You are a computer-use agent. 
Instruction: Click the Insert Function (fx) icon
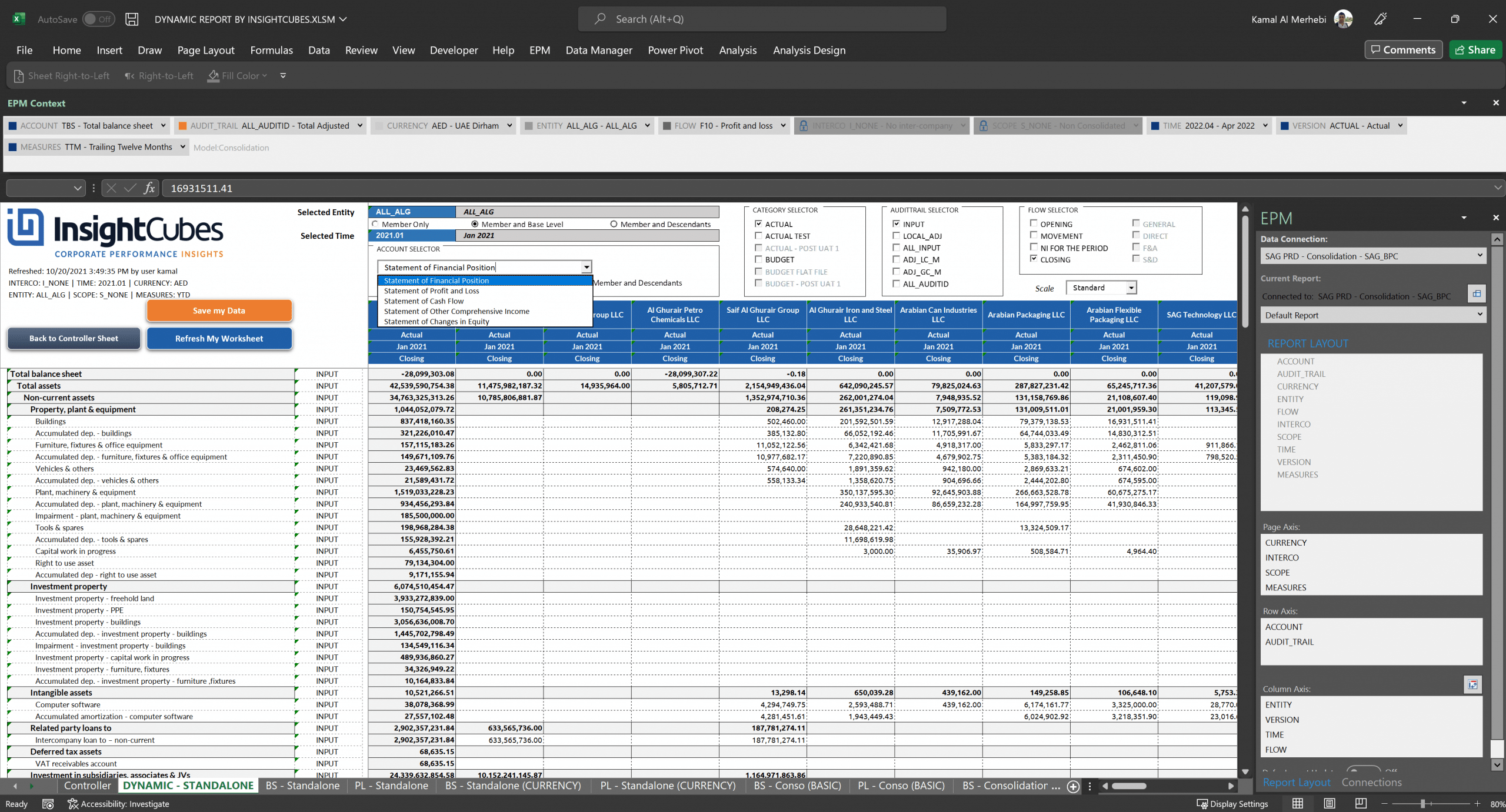150,188
